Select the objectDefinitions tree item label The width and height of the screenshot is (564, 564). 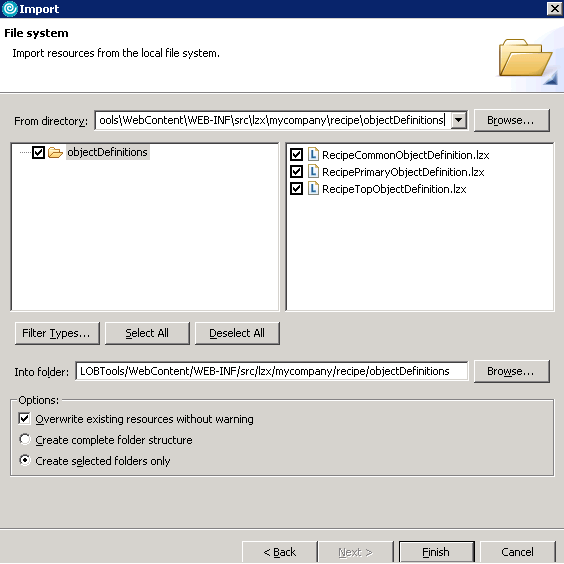108,152
